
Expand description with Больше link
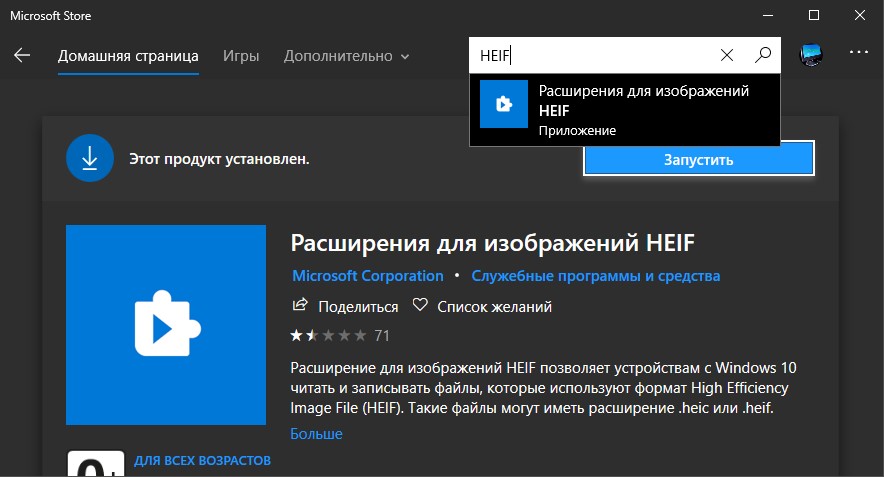point(316,434)
